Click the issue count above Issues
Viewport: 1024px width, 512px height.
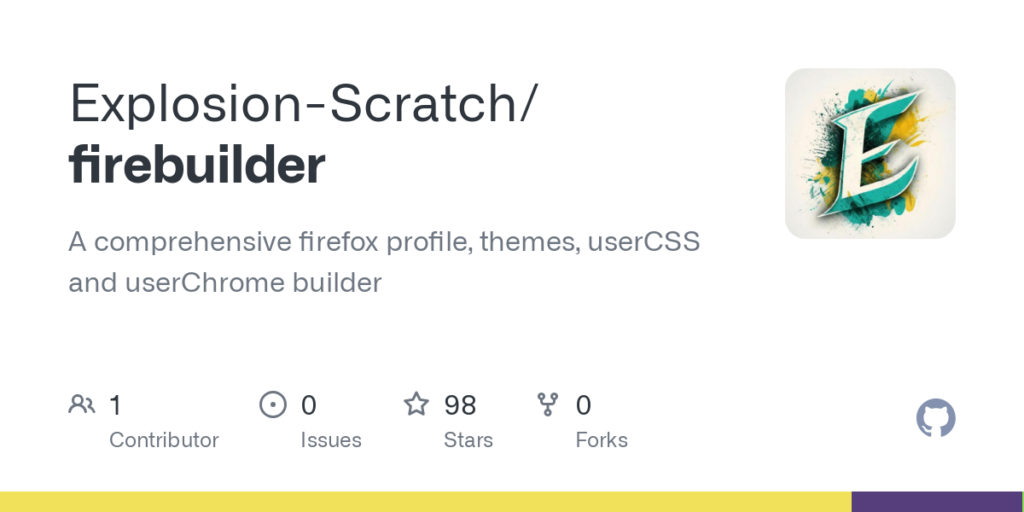coord(309,405)
